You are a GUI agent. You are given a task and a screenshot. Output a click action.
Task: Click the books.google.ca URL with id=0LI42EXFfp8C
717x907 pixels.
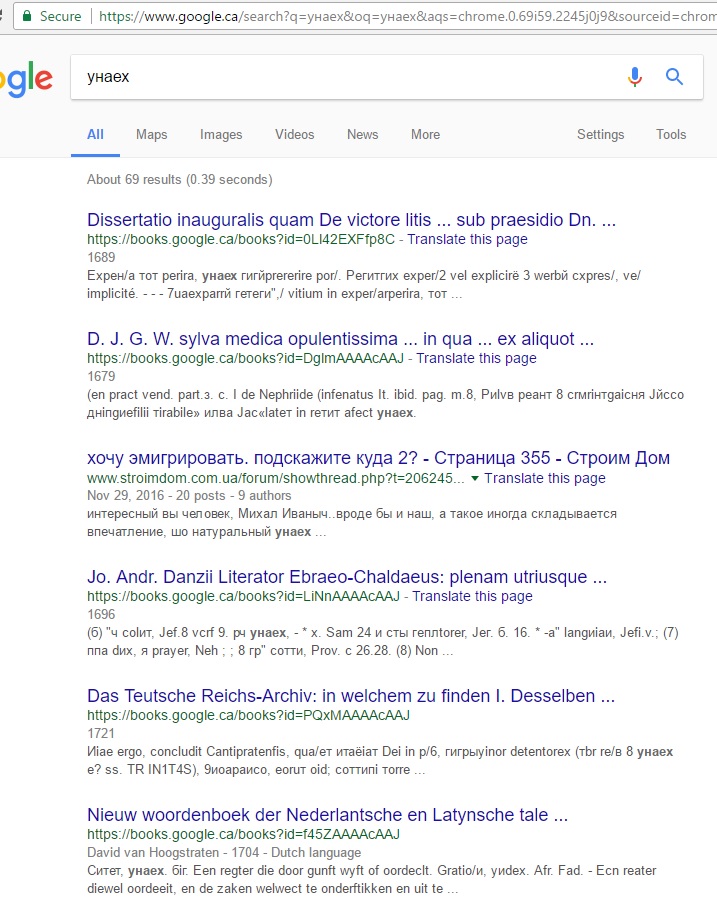pyautogui.click(x=241, y=239)
